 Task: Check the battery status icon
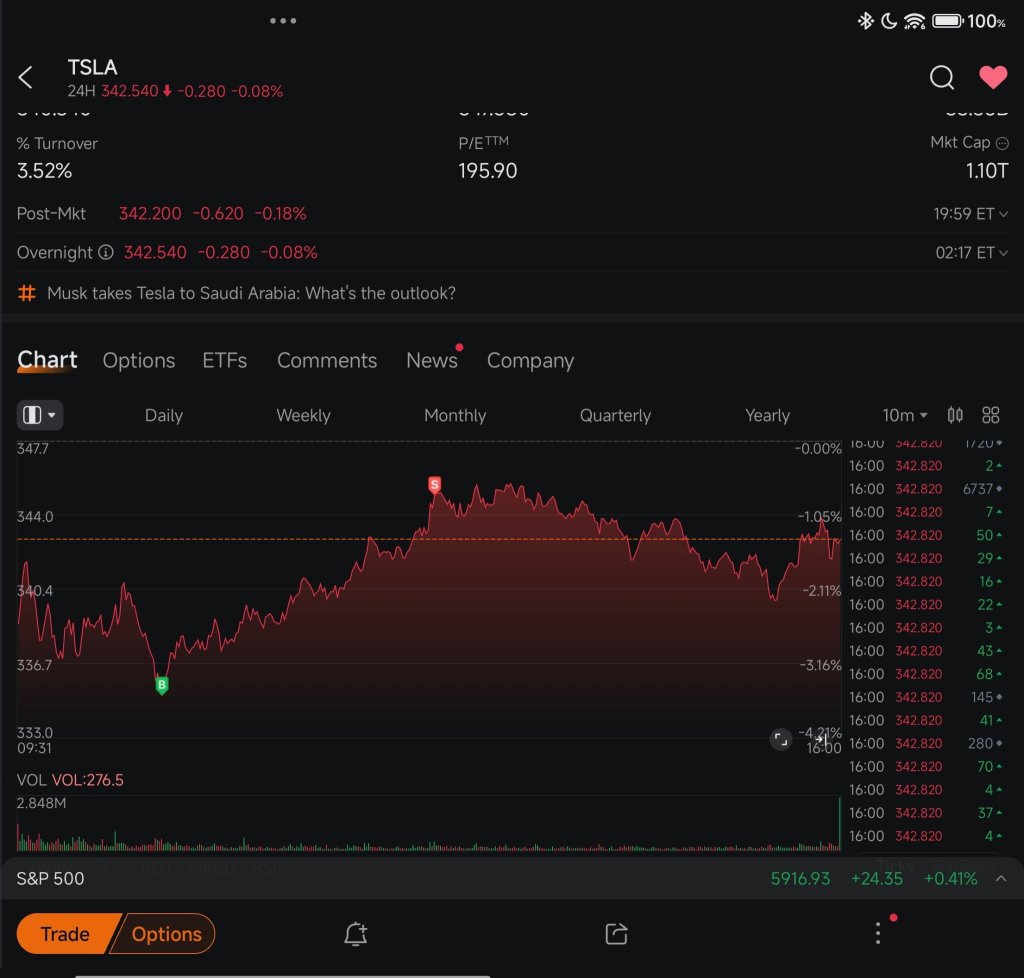pyautogui.click(x=948, y=21)
